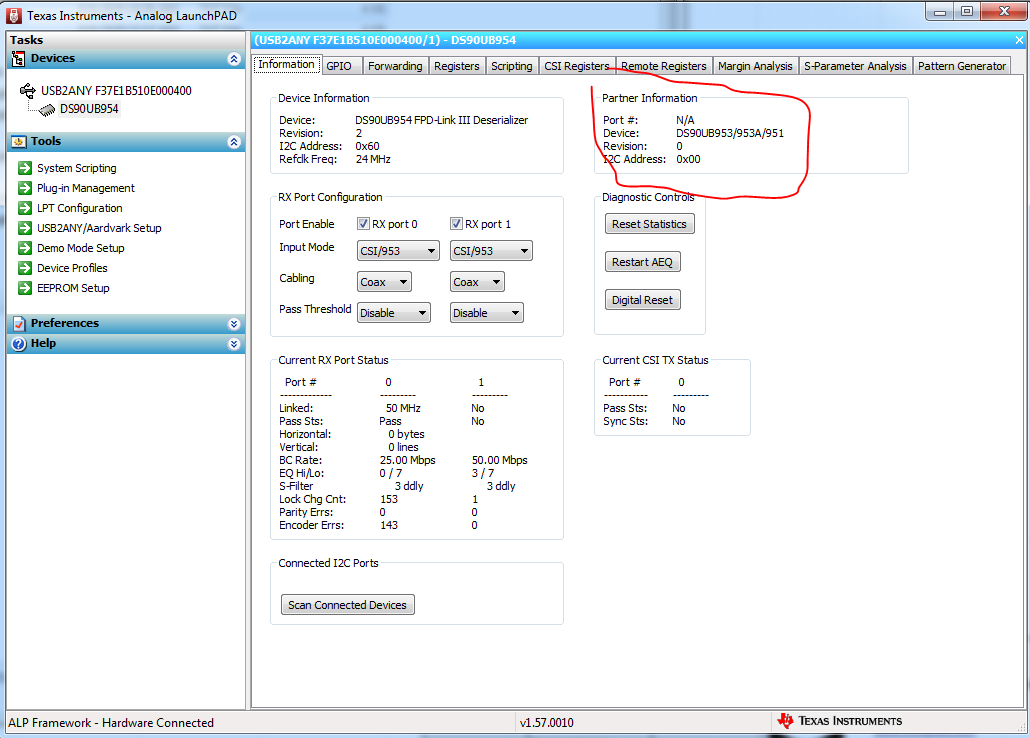The height and width of the screenshot is (738, 1030).
Task: Open the Remote Registers tab
Action: pos(664,66)
